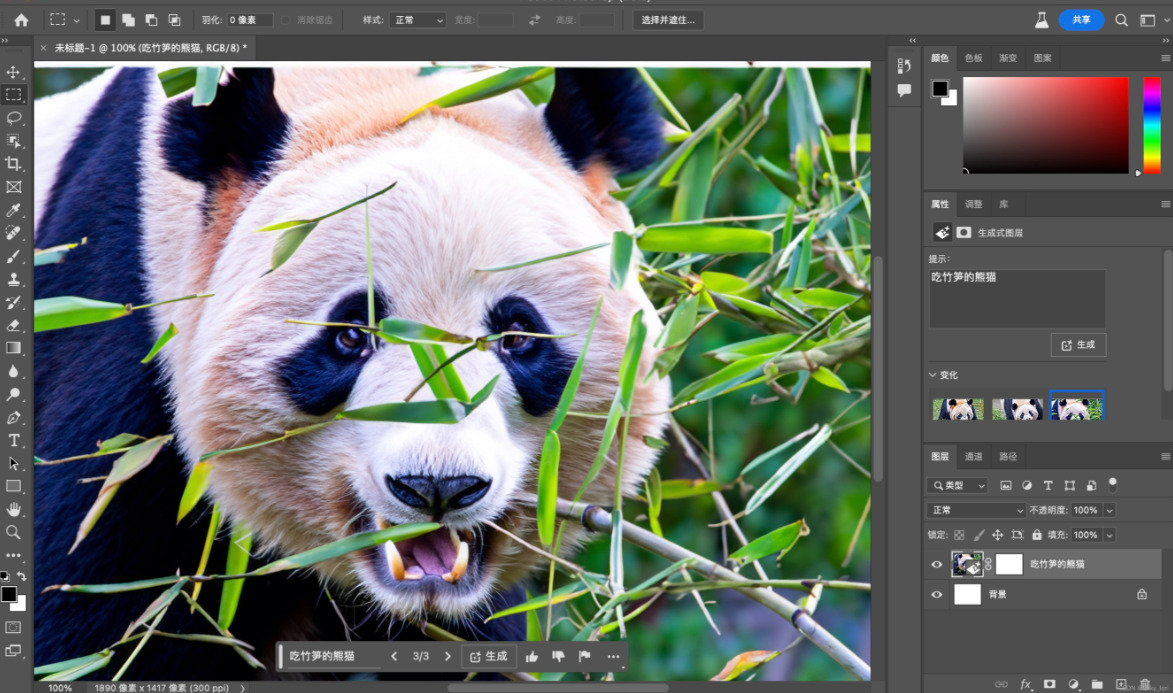Toggle visibility of 背景 layer
Screen dimensions: 1173x693
pos(937,594)
